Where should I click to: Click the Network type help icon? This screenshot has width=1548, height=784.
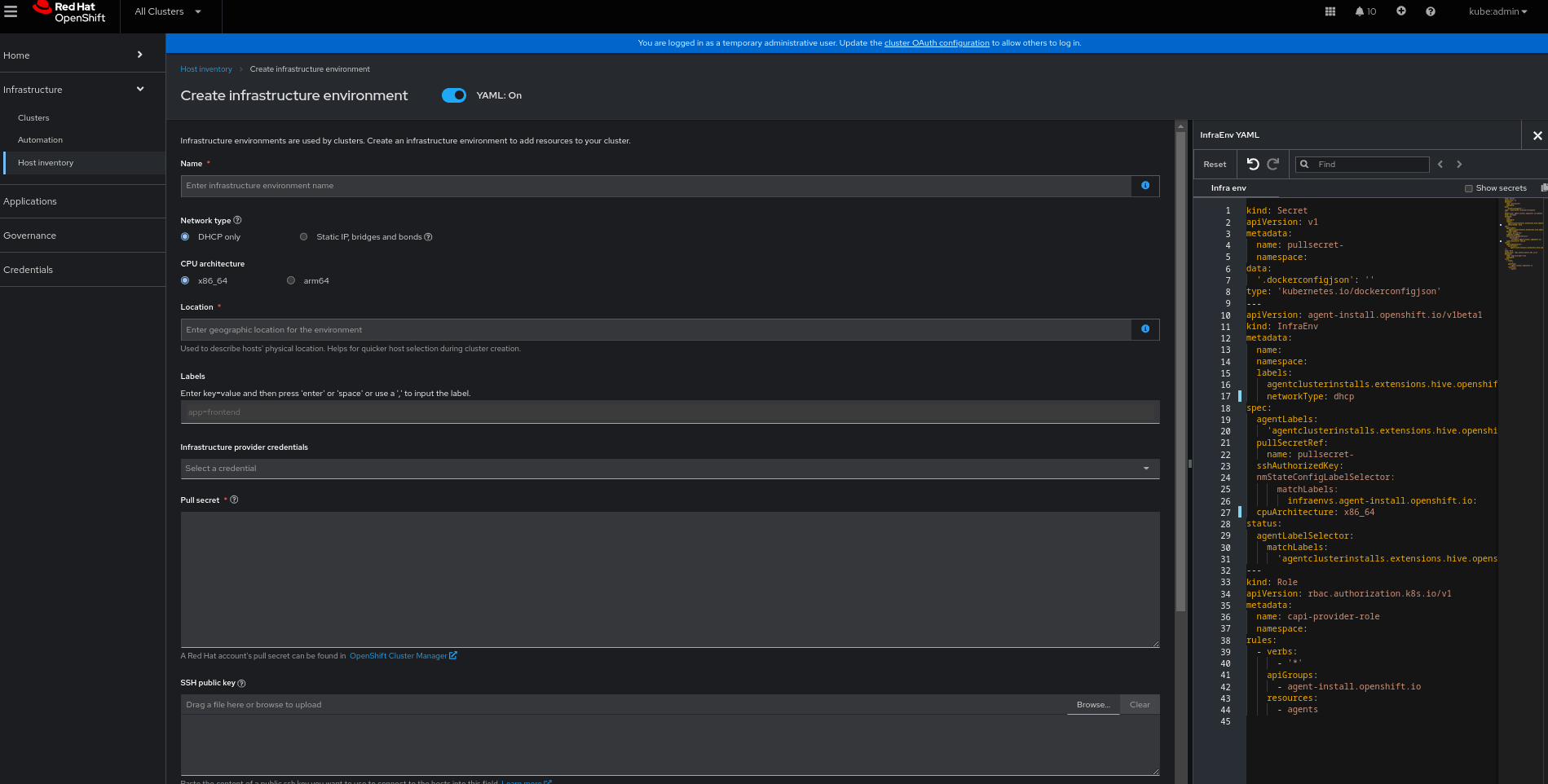tap(237, 220)
